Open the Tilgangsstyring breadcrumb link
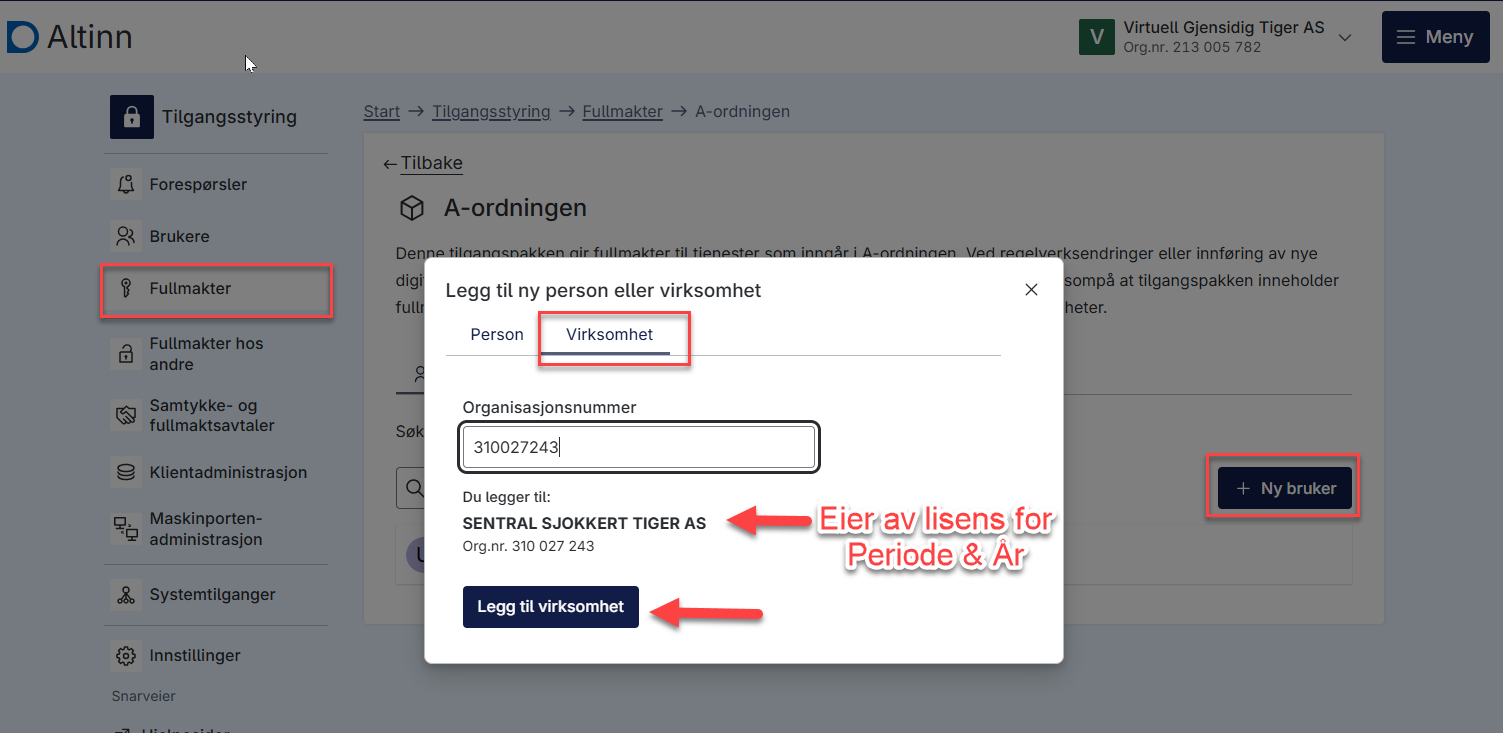 [491, 111]
